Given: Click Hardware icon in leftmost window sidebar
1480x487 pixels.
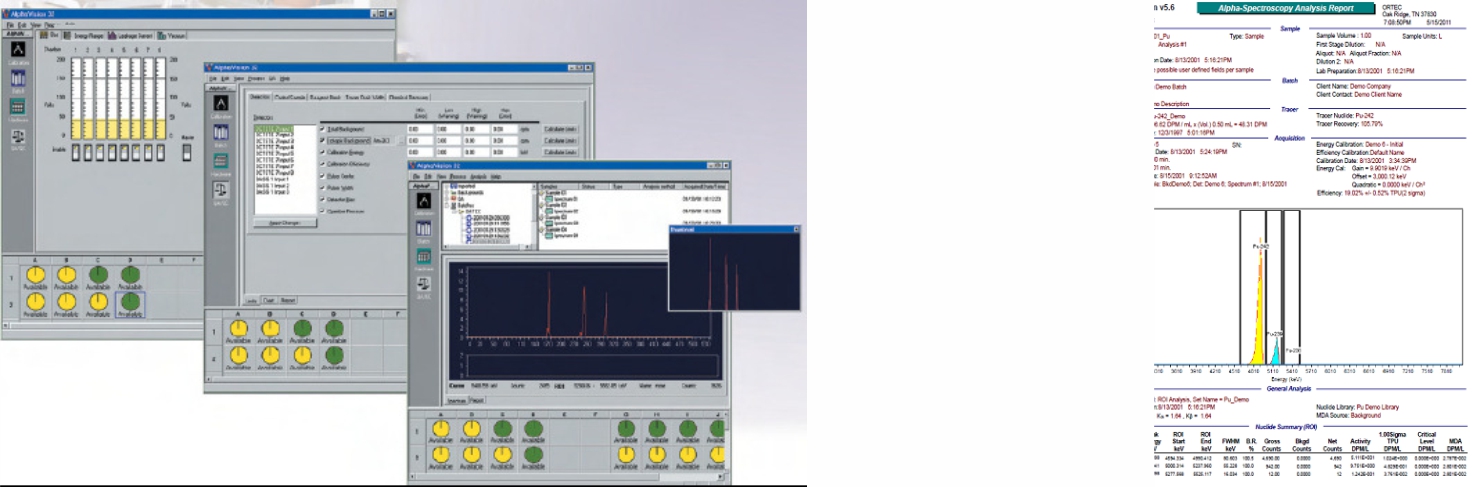Looking at the screenshot, I should coord(17,108).
